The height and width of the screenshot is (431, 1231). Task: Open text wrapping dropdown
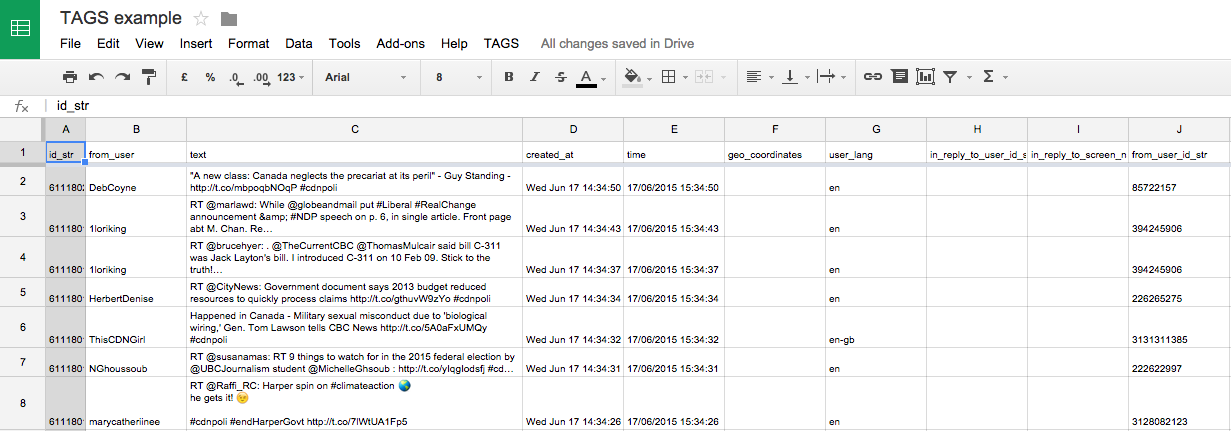tap(830, 76)
